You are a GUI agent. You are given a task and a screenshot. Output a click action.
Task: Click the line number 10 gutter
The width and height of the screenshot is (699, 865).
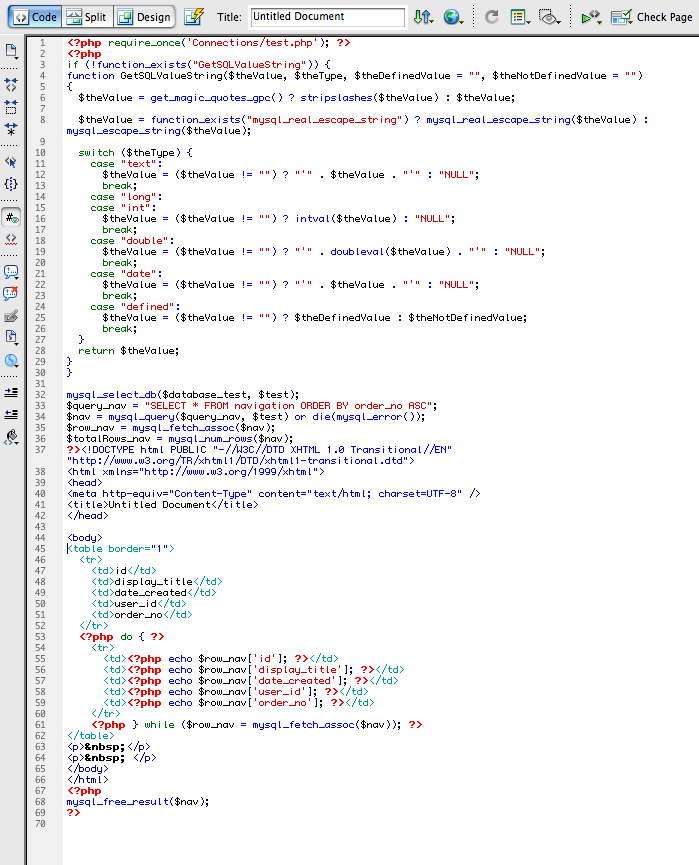40,153
